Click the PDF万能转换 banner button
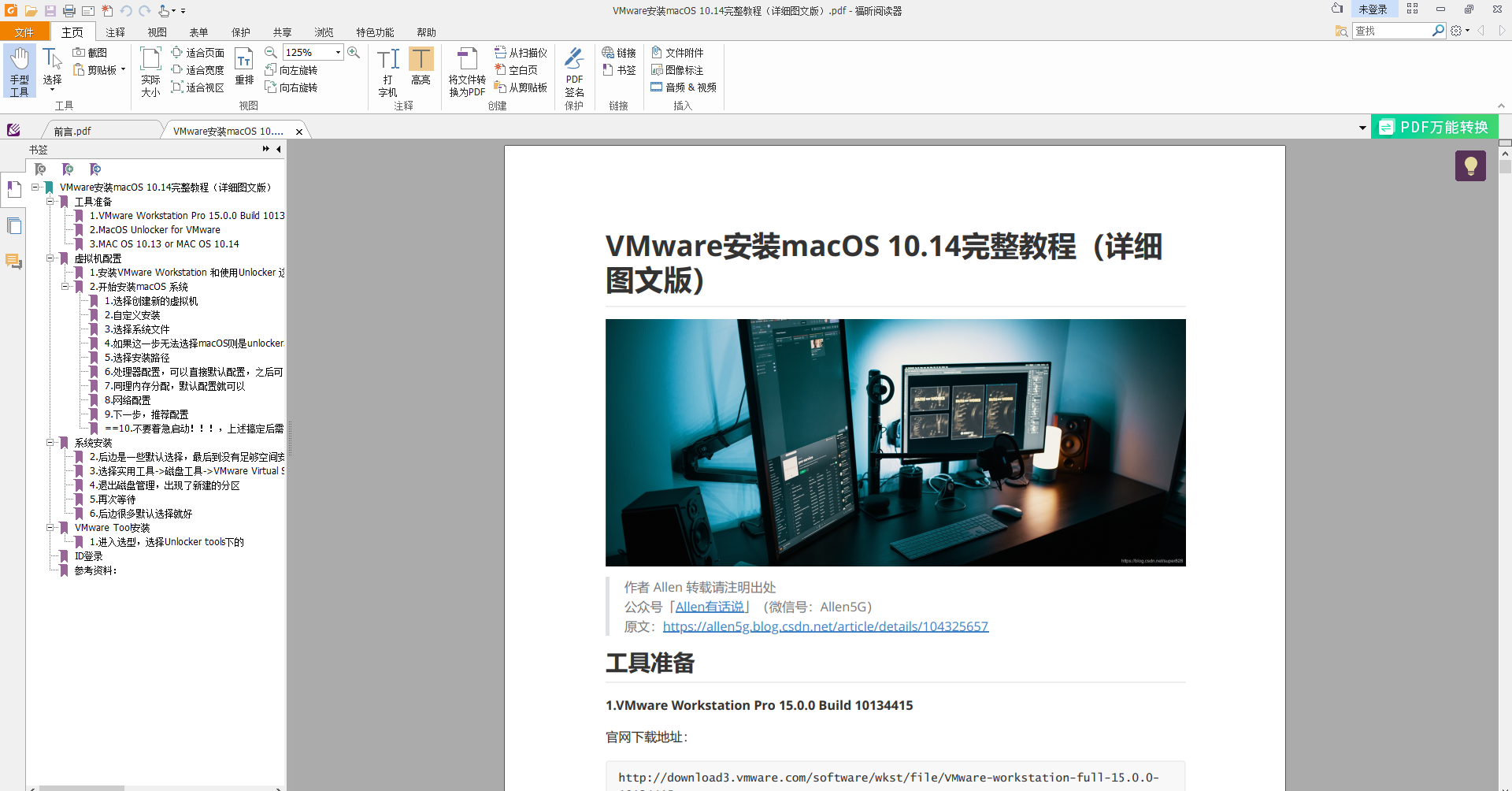Screen dimensions: 1512x791 1435,127
